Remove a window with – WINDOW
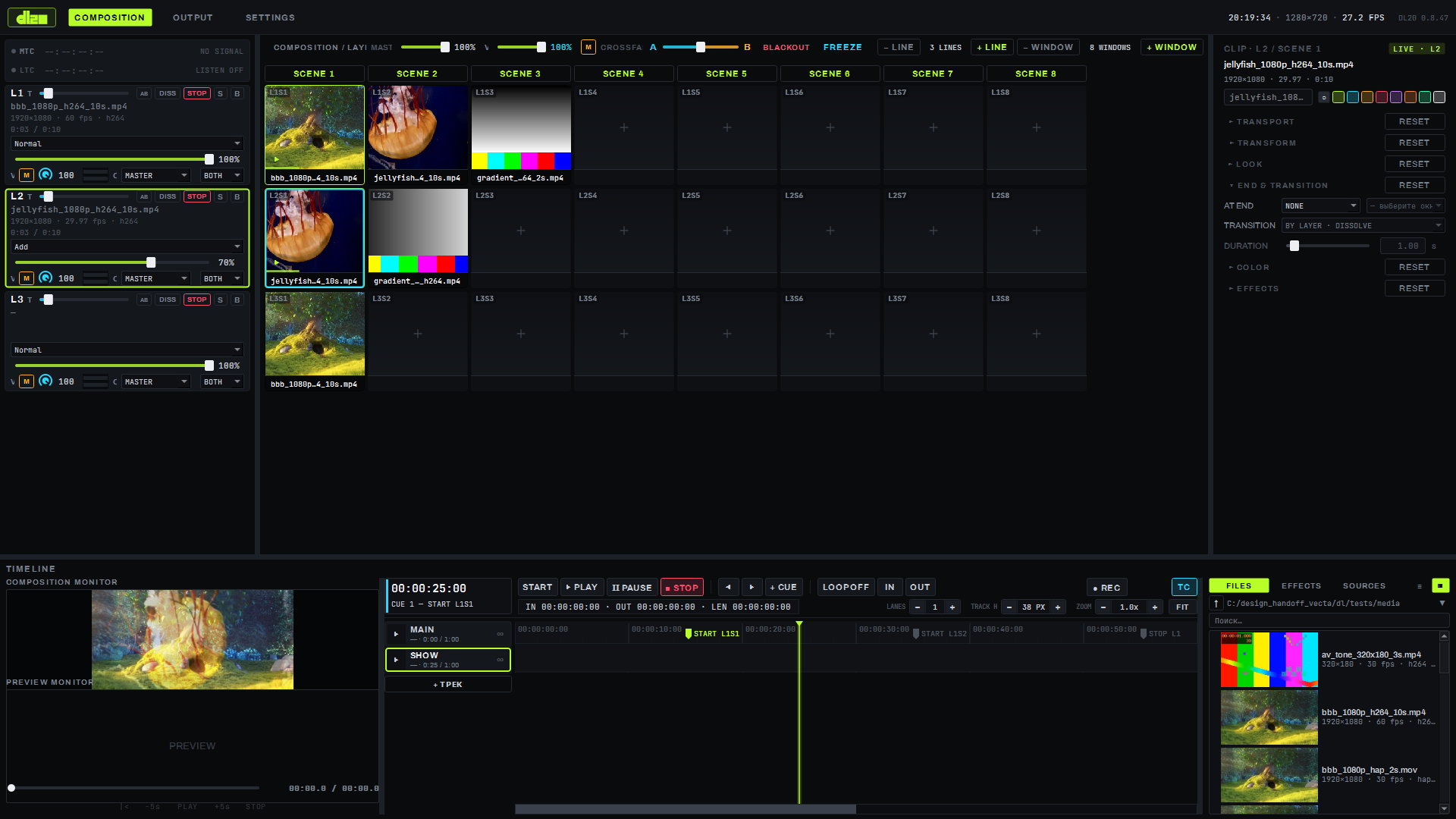 [1048, 47]
